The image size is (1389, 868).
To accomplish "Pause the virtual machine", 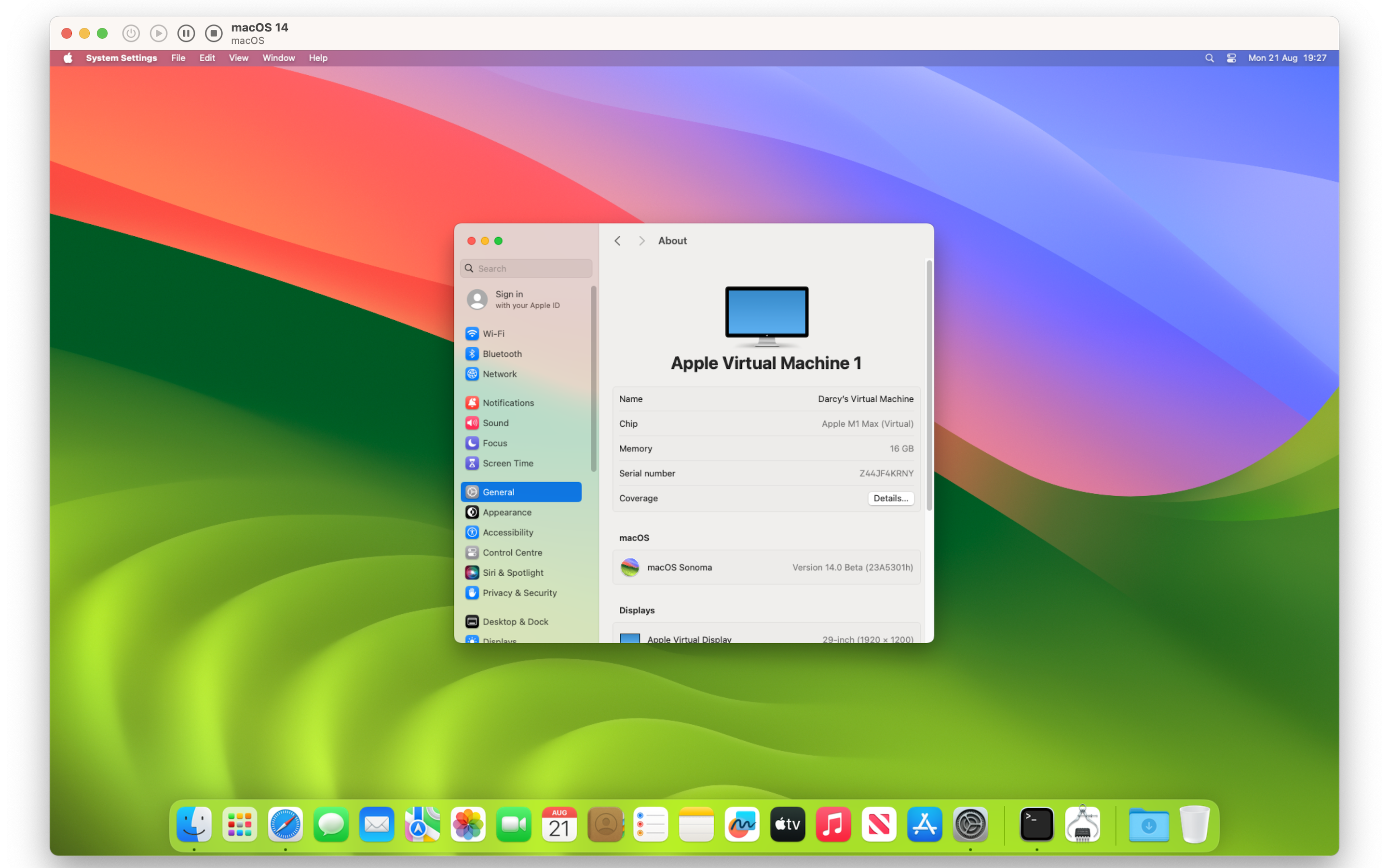I will click(186, 33).
